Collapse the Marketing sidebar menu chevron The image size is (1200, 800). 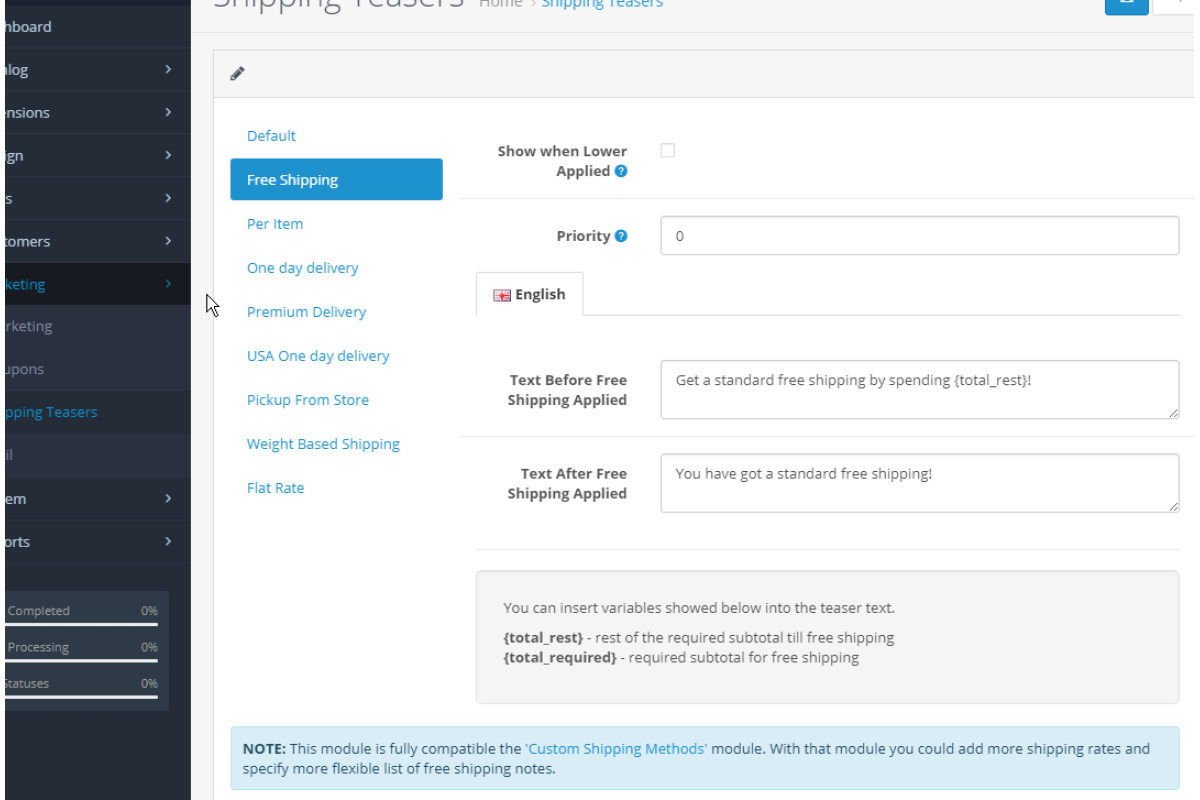(168, 284)
